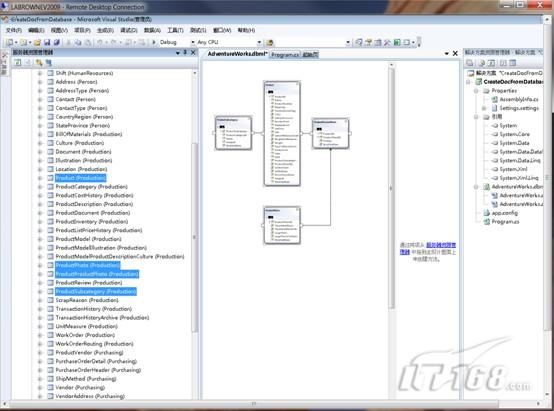The height and width of the screenshot is (411, 554).
Task: Collapse the Properties folder in Solution Explorer
Action: tap(476, 90)
